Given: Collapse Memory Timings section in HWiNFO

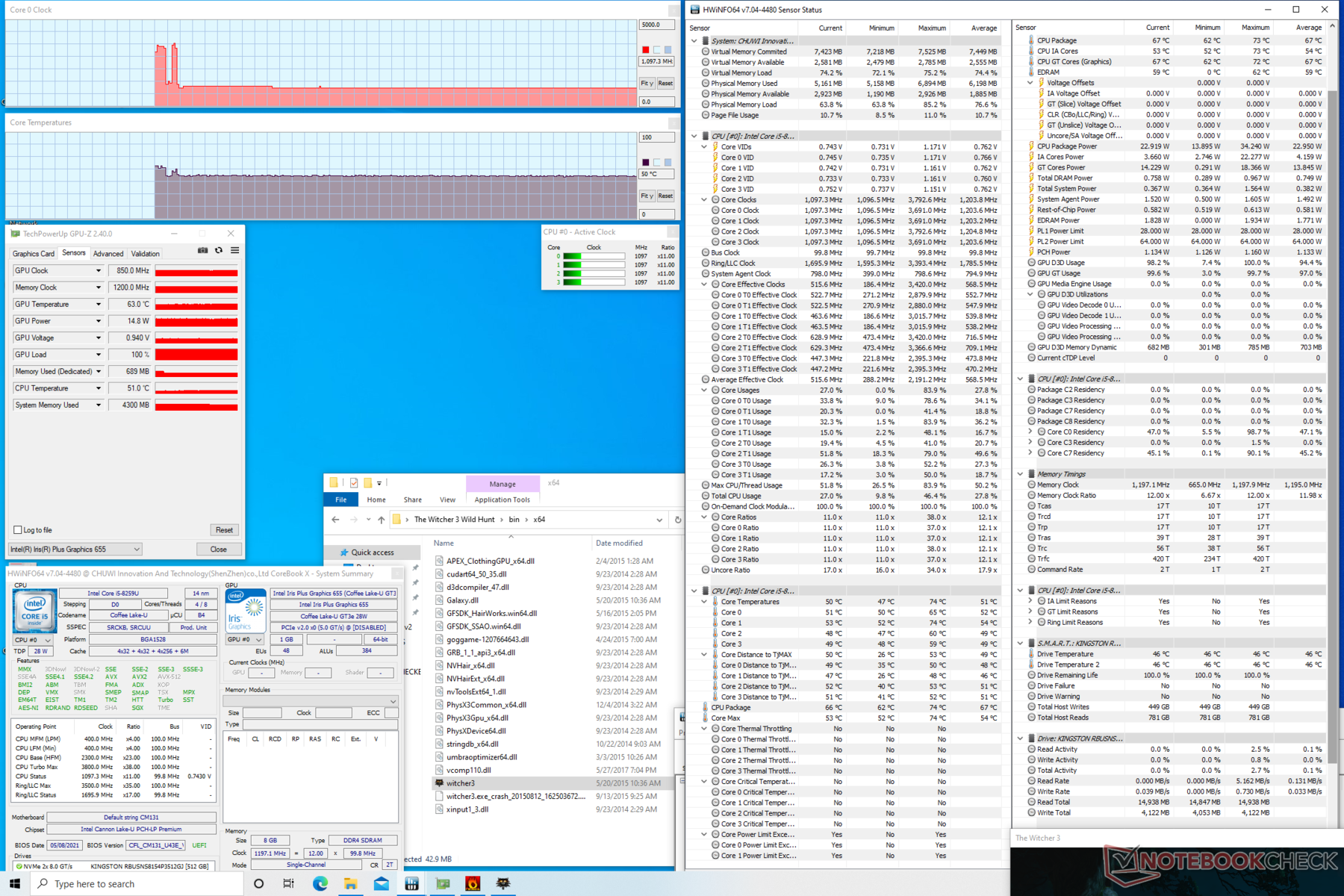Looking at the screenshot, I should click(x=1020, y=474).
